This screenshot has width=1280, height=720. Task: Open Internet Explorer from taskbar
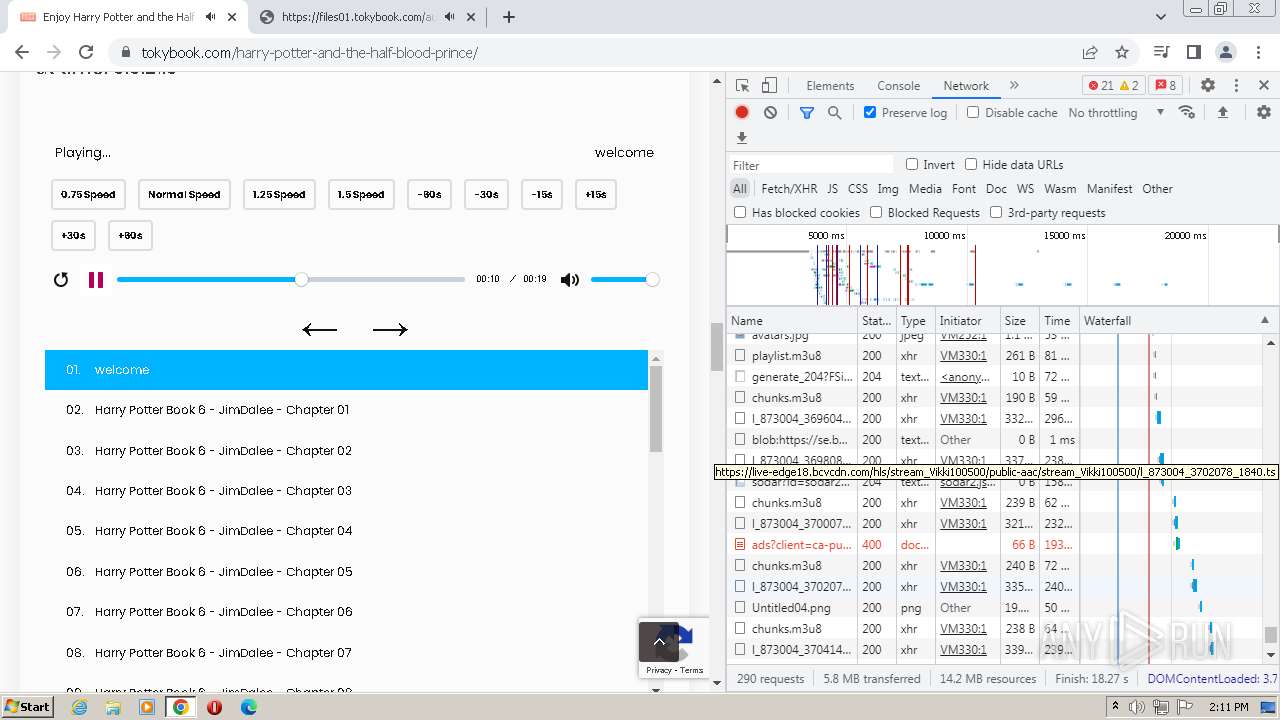click(x=79, y=707)
